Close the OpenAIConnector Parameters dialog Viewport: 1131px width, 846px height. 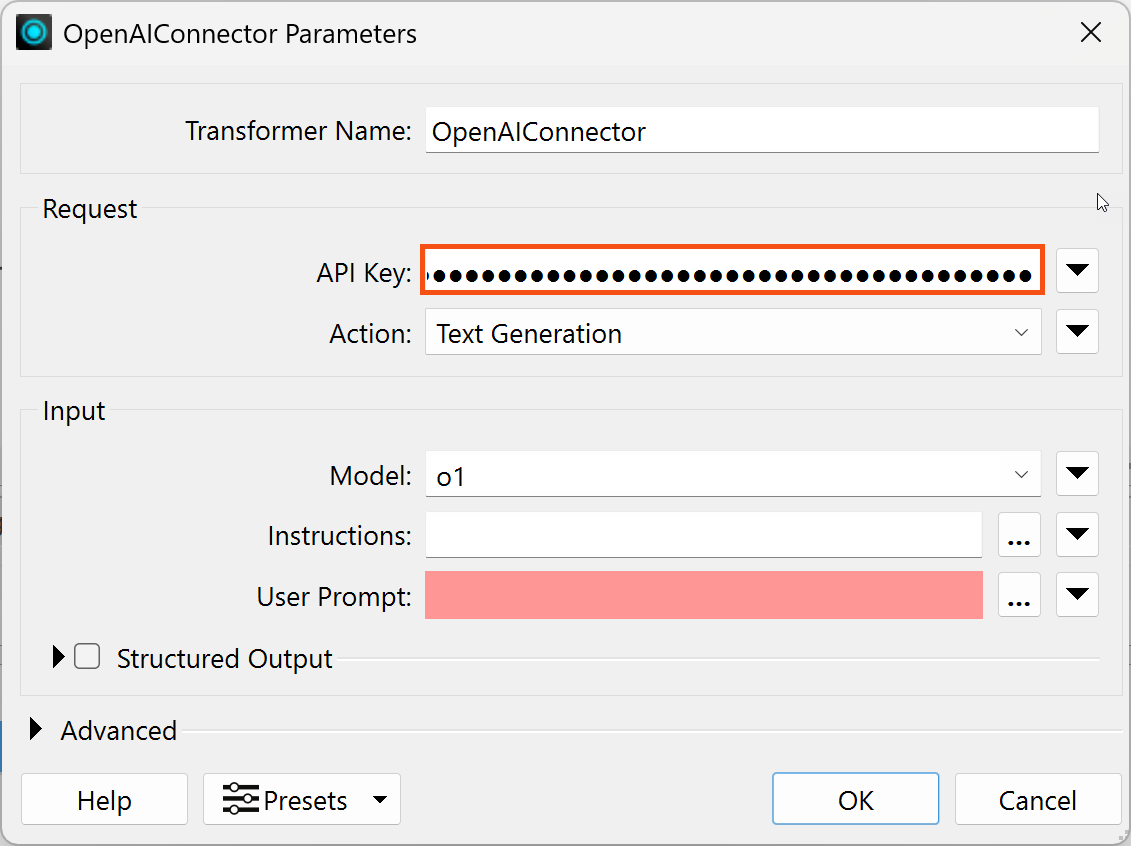coord(1091,32)
